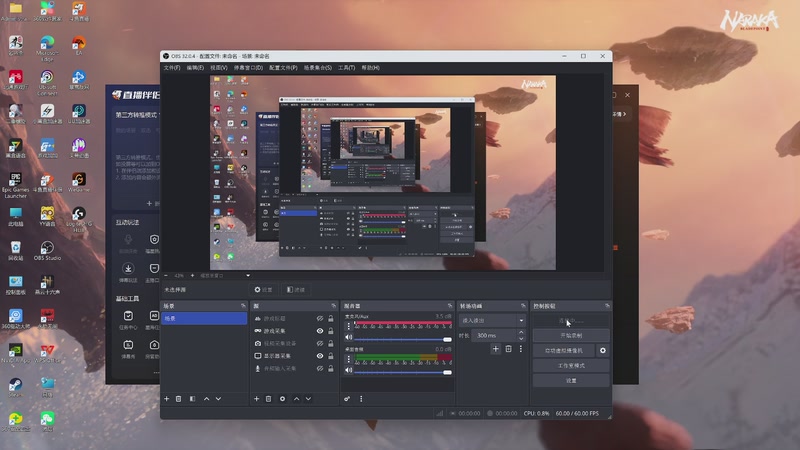800x450 pixels.
Task: Select the 显示器采集 source row
Action: pos(294,356)
